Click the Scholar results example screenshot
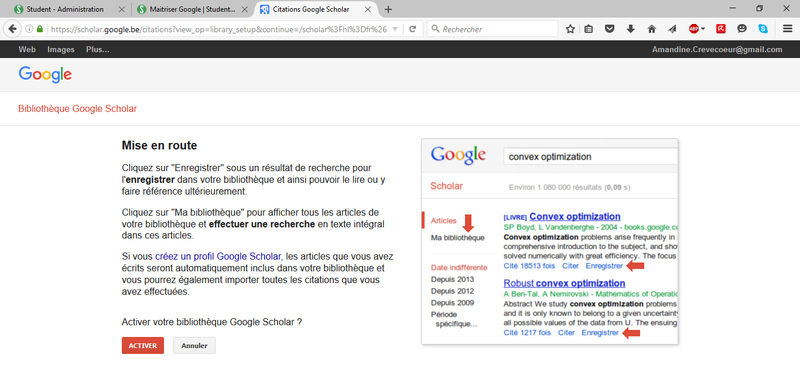 point(549,241)
